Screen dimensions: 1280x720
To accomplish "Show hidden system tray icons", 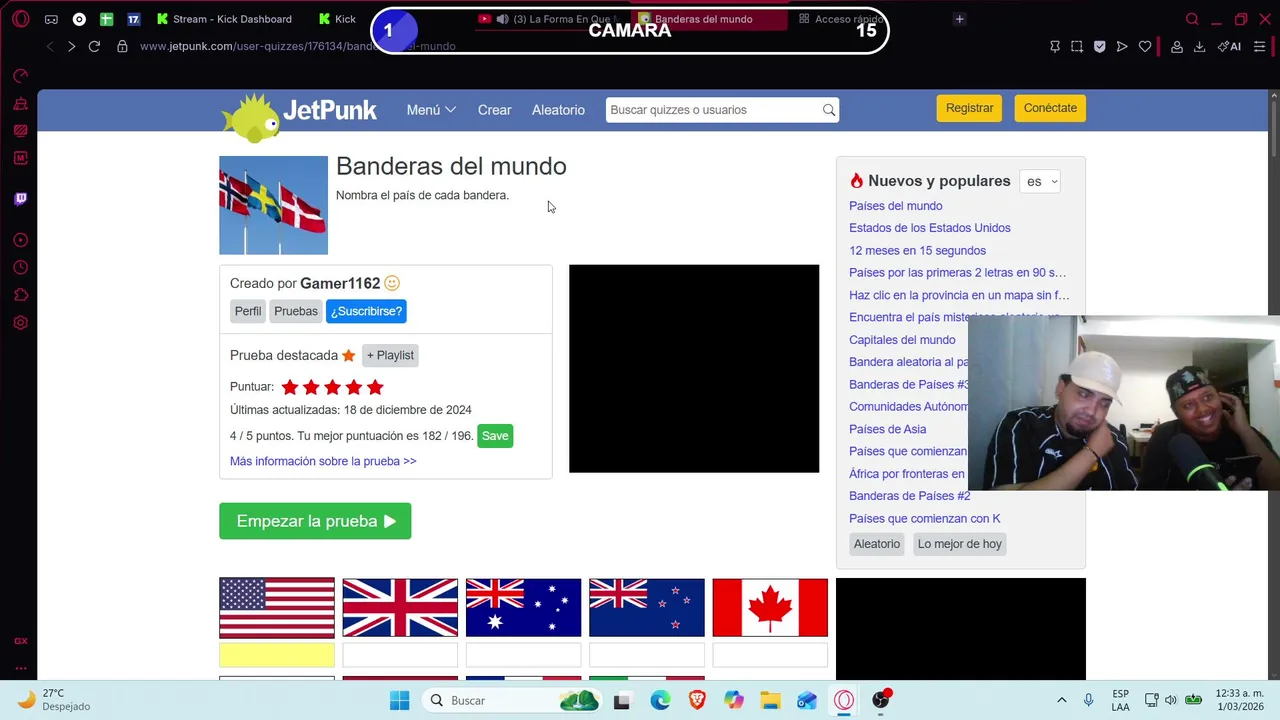I will point(1061,700).
